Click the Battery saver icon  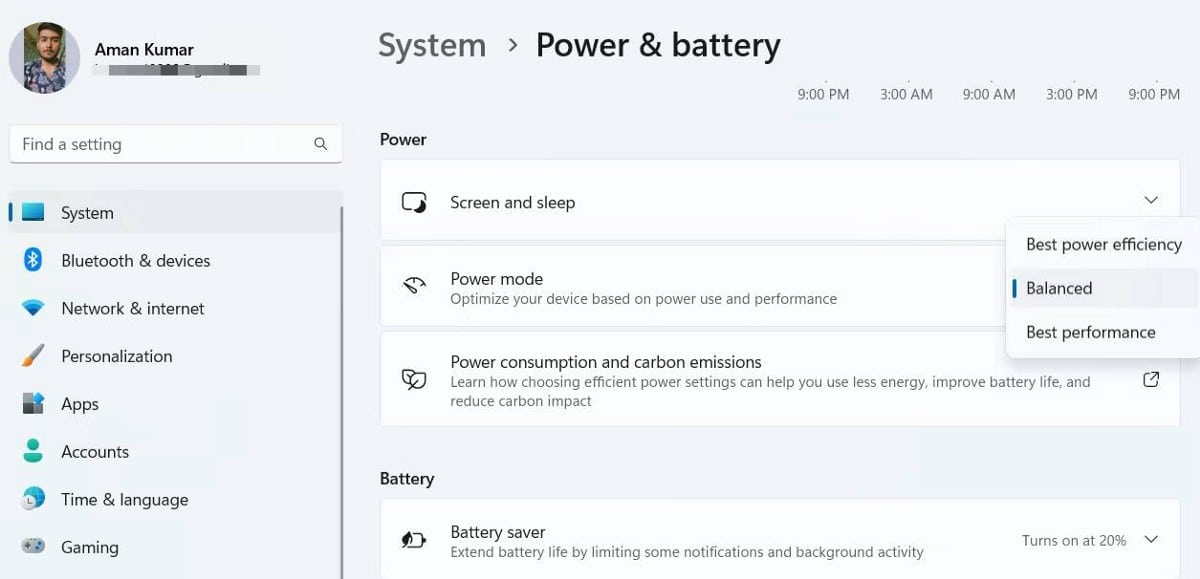click(x=413, y=539)
